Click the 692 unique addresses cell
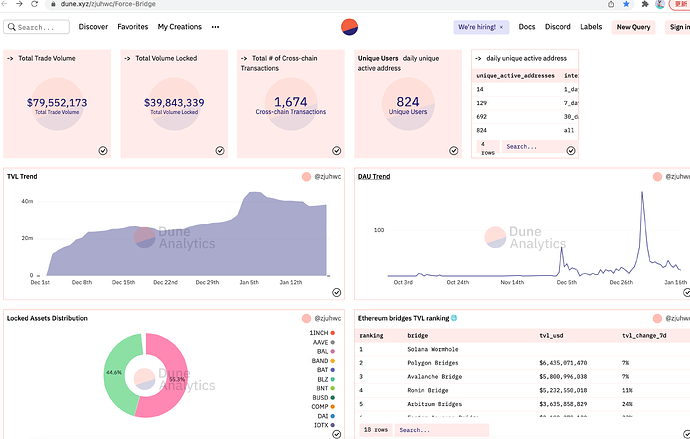The height and width of the screenshot is (439, 690). [x=481, y=117]
